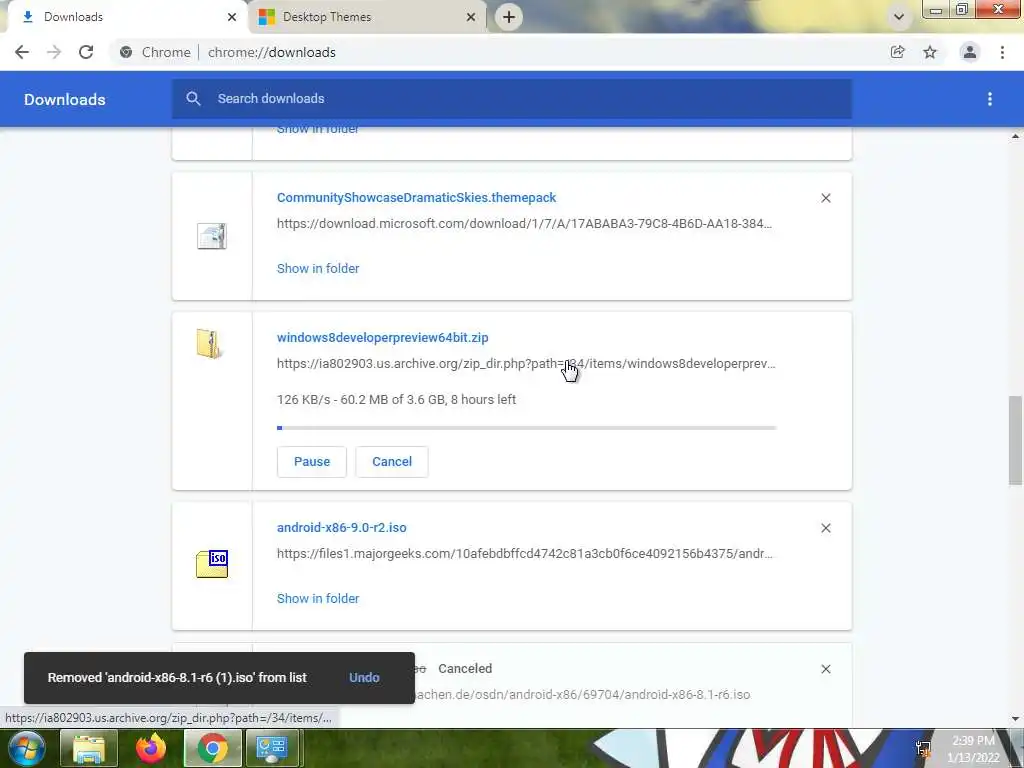
Task: Open the Personalization window taskbar icon
Action: 272,748
